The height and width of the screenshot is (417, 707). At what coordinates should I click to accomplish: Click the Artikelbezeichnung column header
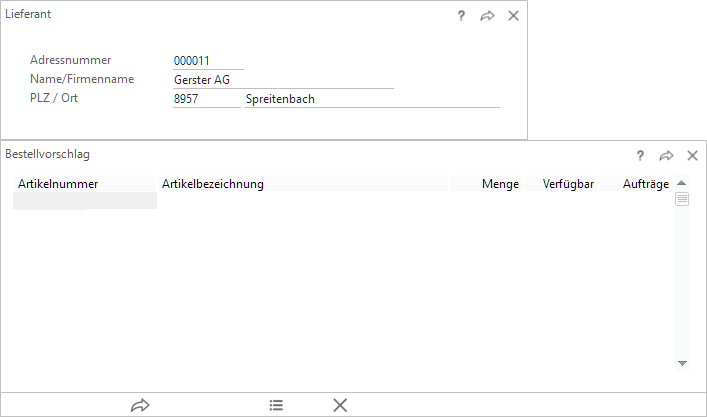point(212,184)
